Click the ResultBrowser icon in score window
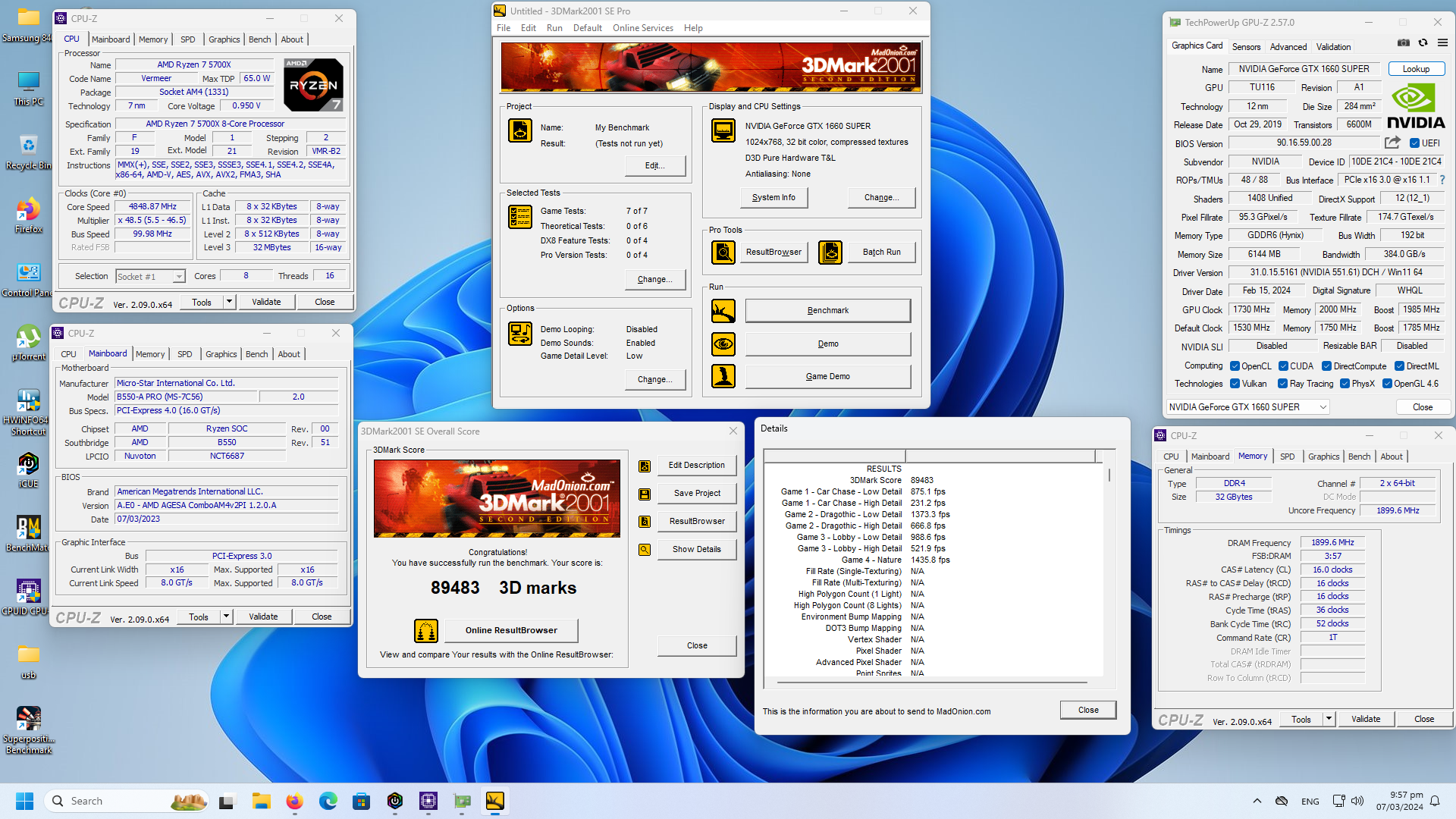The image size is (1456, 819). (x=645, y=522)
